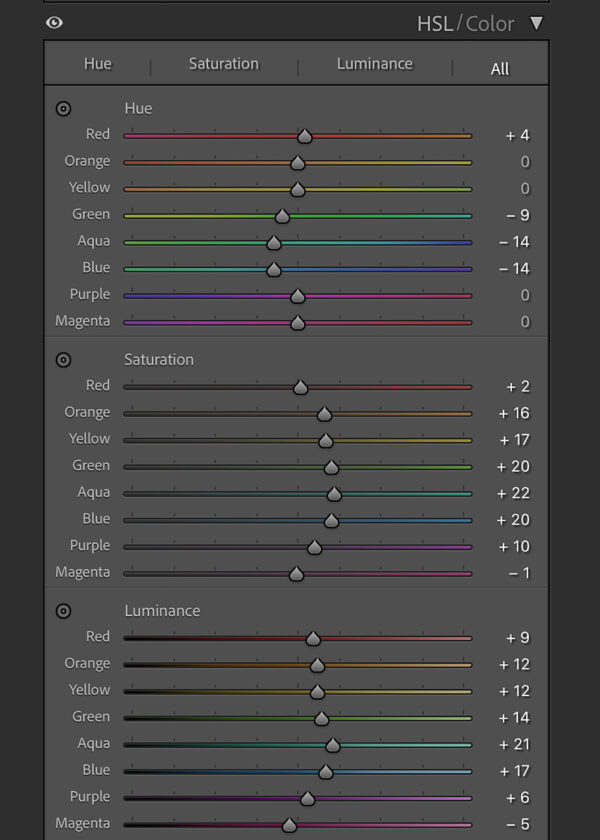The width and height of the screenshot is (600, 840).
Task: Toggle the HSL panel eye visibility switch
Action: [x=54, y=22]
